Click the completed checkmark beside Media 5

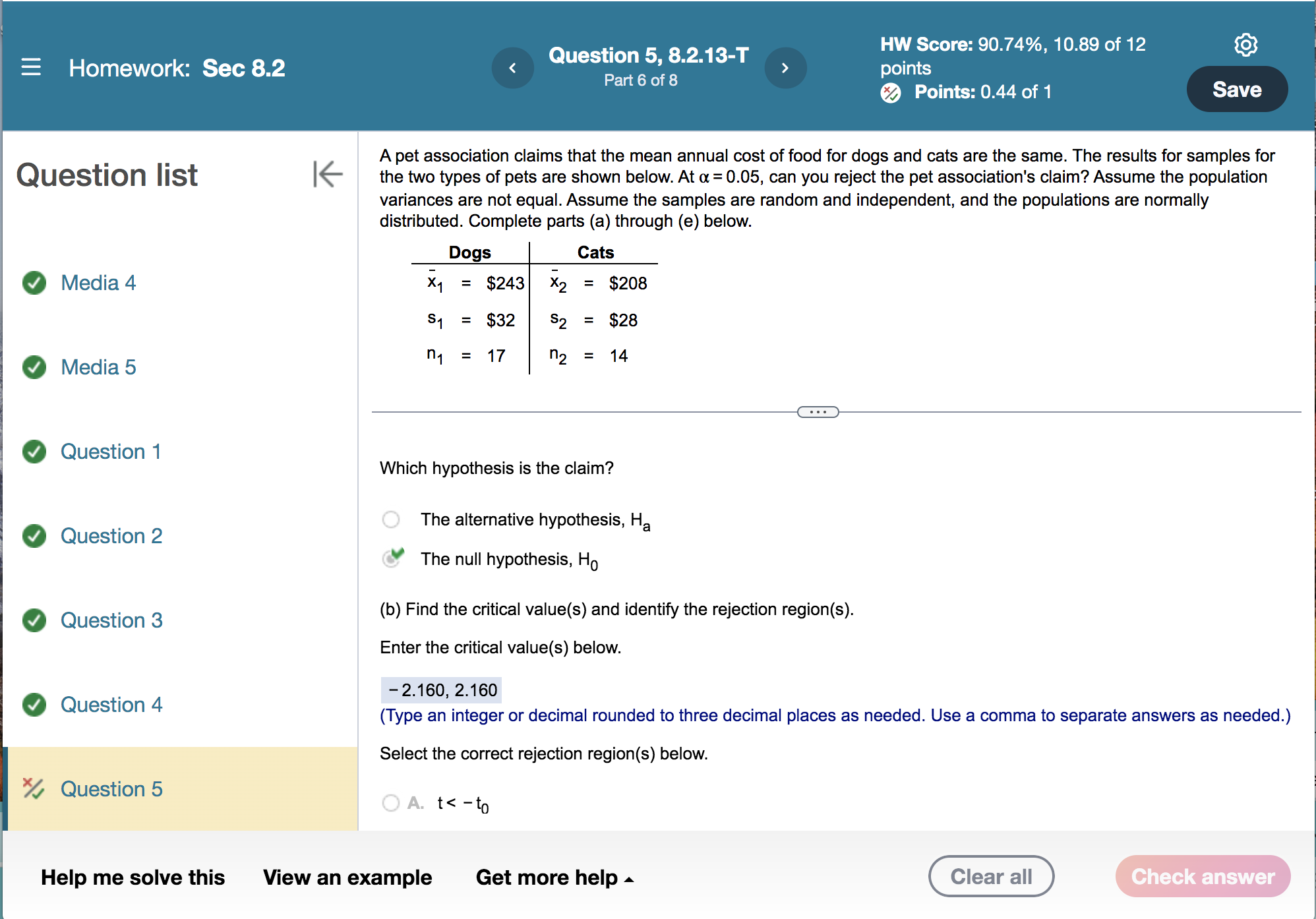click(34, 367)
